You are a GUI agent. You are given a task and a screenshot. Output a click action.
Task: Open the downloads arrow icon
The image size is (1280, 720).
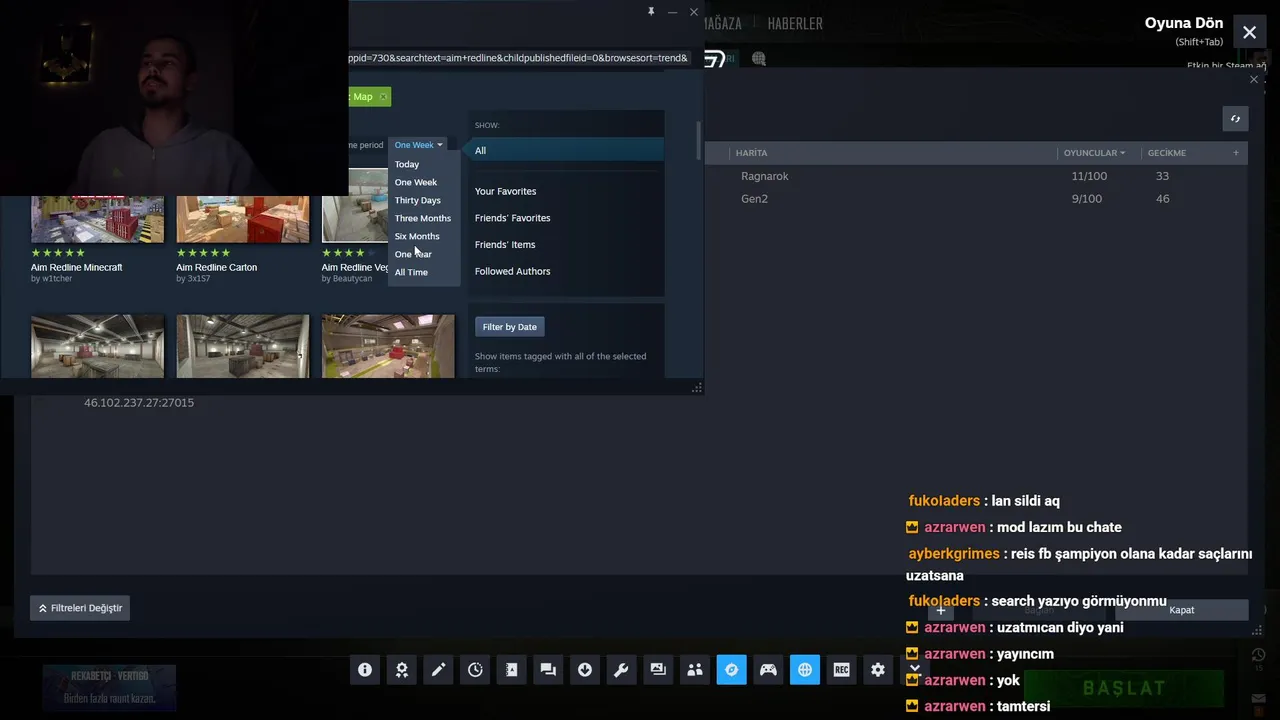coord(585,670)
